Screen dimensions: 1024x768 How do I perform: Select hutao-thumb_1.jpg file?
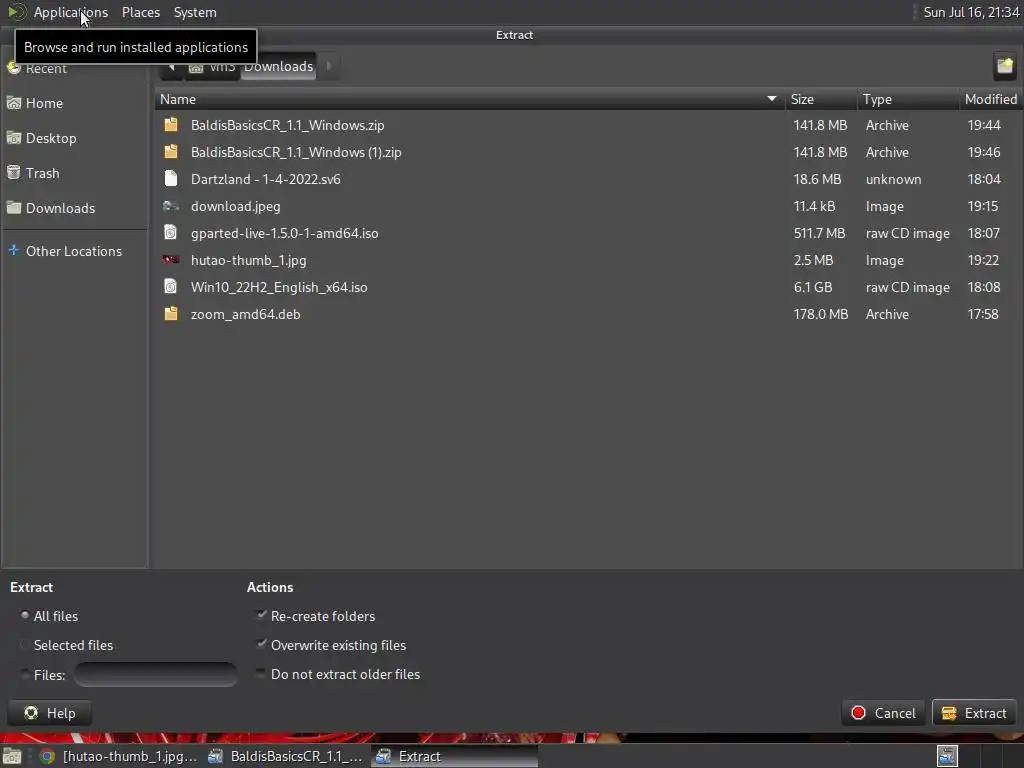(x=248, y=260)
